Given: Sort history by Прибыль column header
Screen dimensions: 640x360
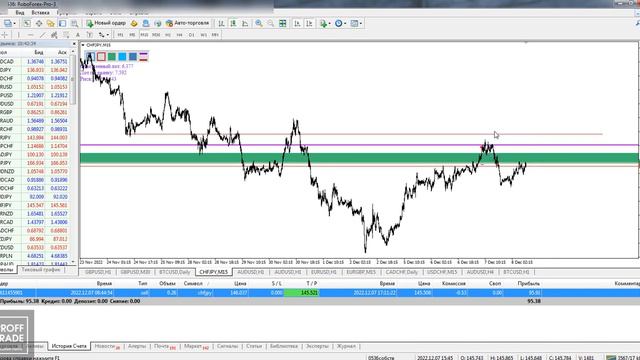Looking at the screenshot, I should tap(529, 283).
